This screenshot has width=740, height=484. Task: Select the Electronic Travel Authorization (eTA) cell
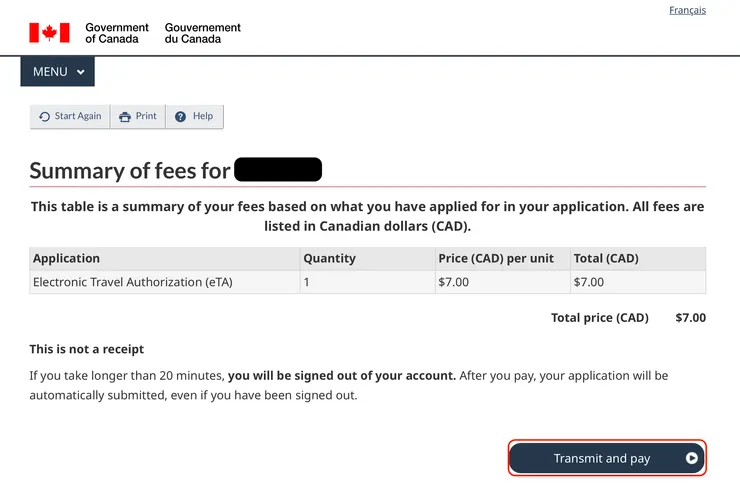[x=132, y=282]
